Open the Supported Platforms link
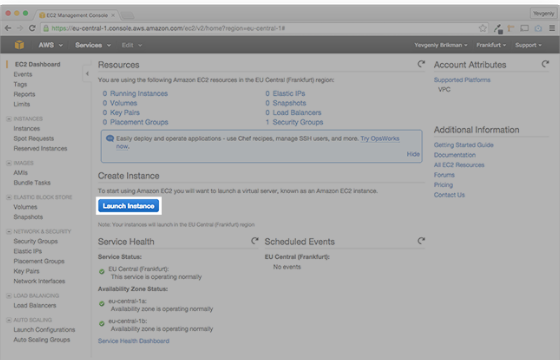The image size is (560, 360). click(x=462, y=80)
